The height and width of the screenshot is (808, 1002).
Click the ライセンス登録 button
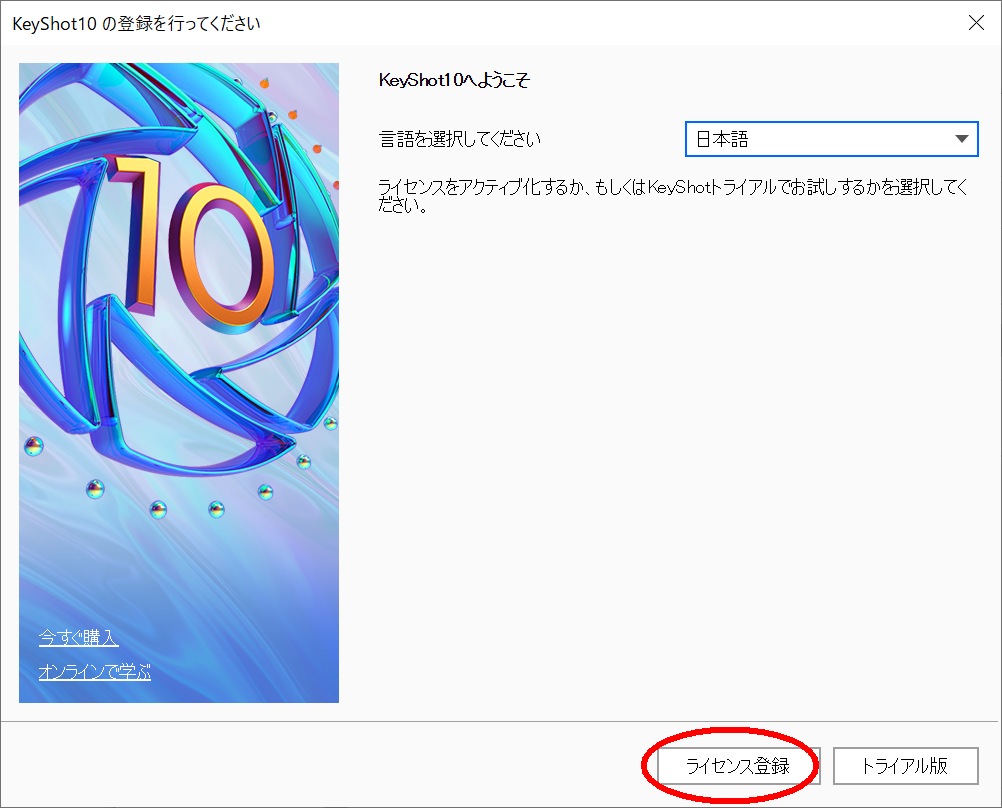[x=739, y=766]
